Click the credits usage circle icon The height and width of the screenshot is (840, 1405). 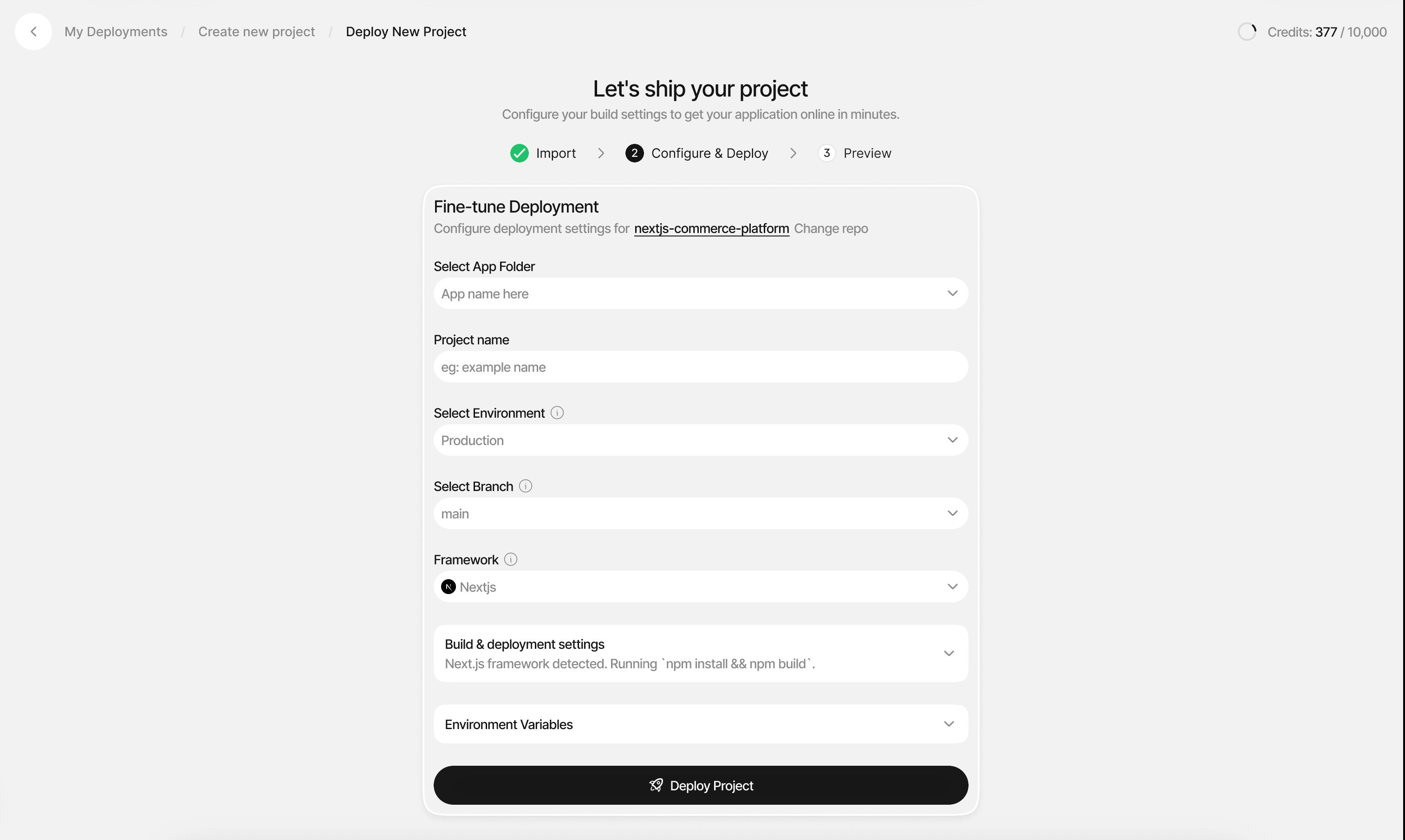tap(1246, 32)
